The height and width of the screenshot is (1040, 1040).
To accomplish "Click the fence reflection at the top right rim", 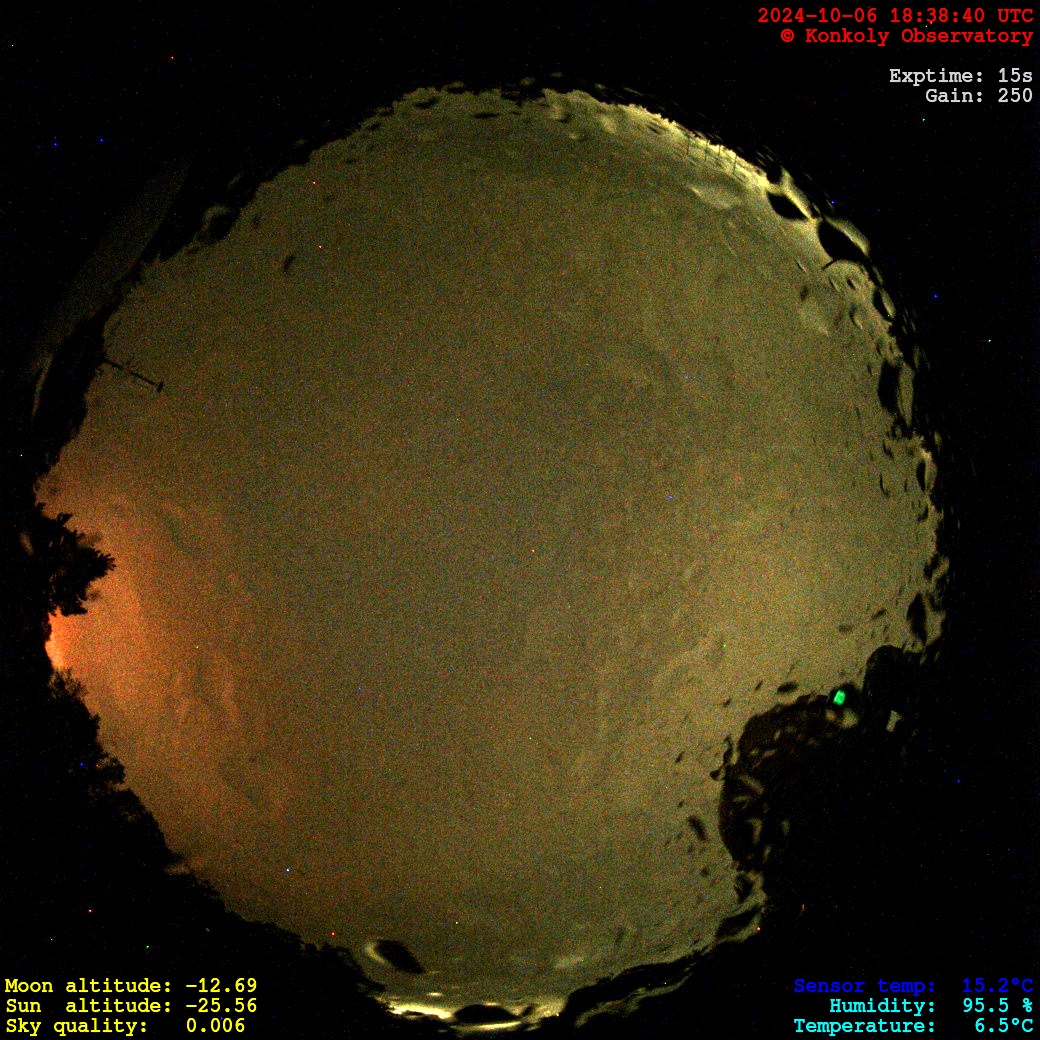I will [x=710, y=150].
